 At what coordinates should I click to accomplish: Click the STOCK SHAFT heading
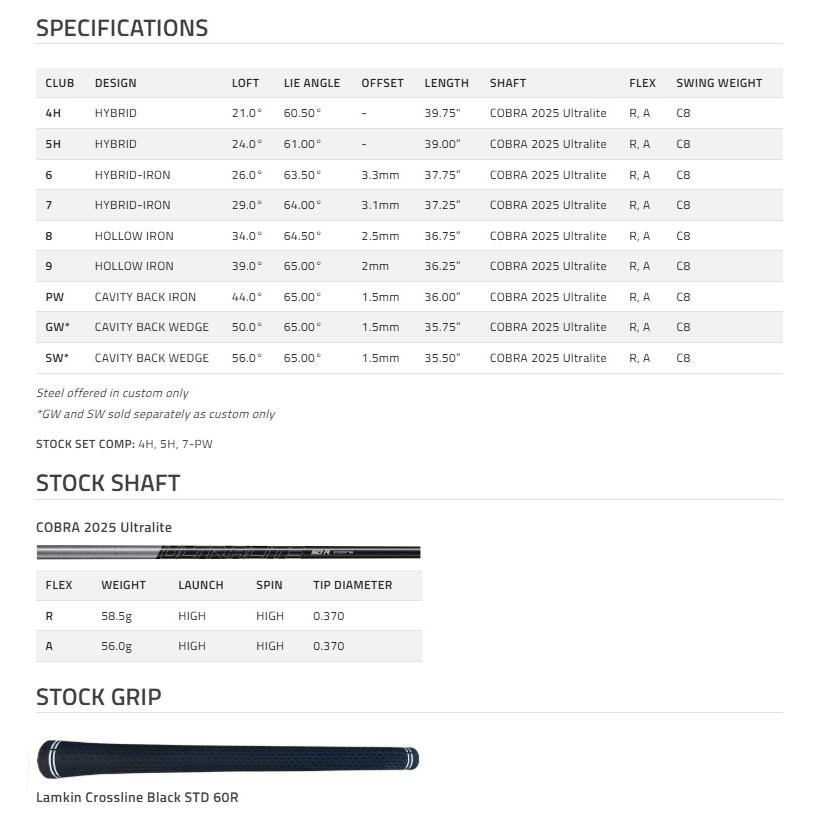[x=108, y=483]
